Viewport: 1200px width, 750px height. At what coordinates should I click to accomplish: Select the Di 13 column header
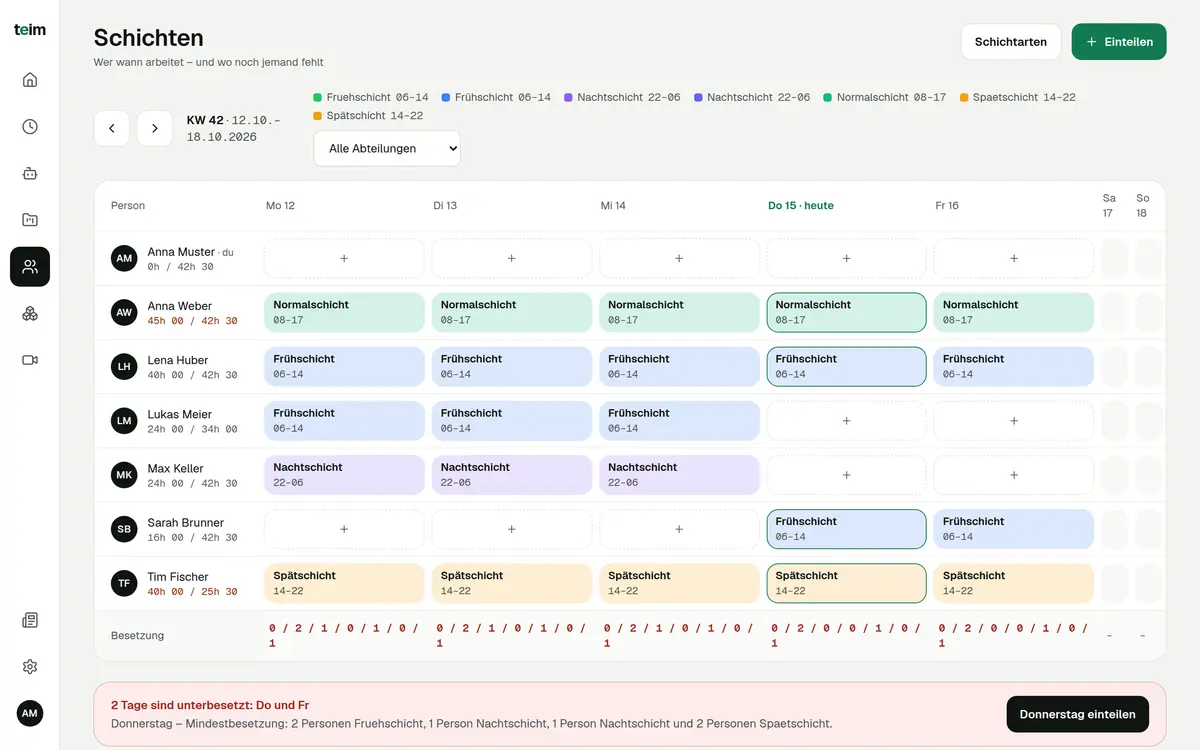tap(445, 206)
